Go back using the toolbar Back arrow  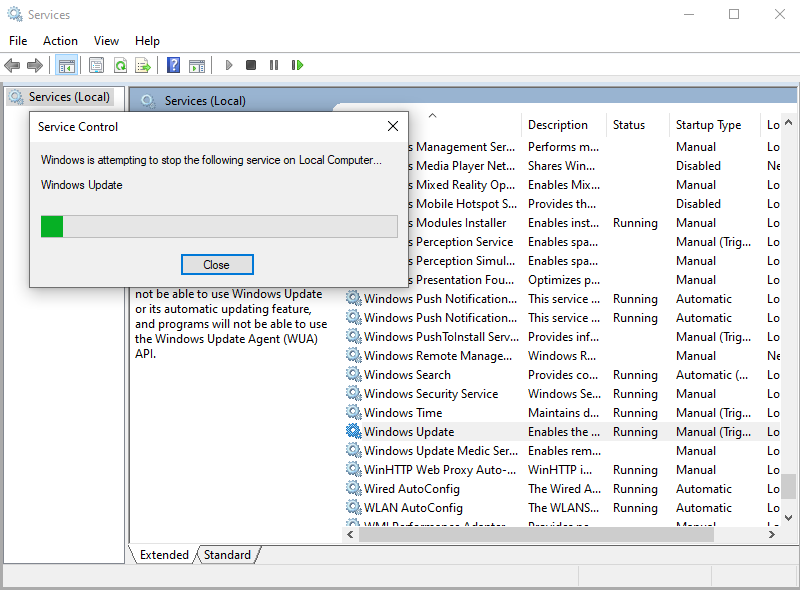(x=12, y=65)
